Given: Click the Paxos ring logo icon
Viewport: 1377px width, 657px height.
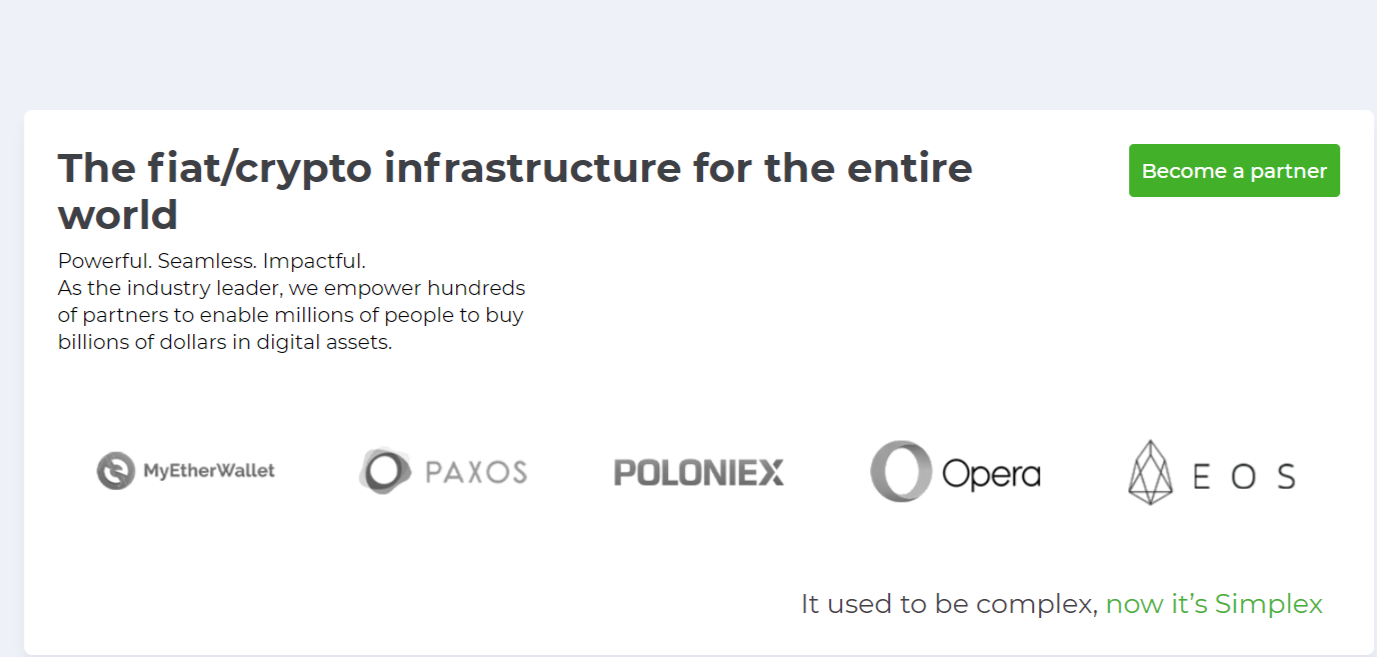Looking at the screenshot, I should 385,471.
